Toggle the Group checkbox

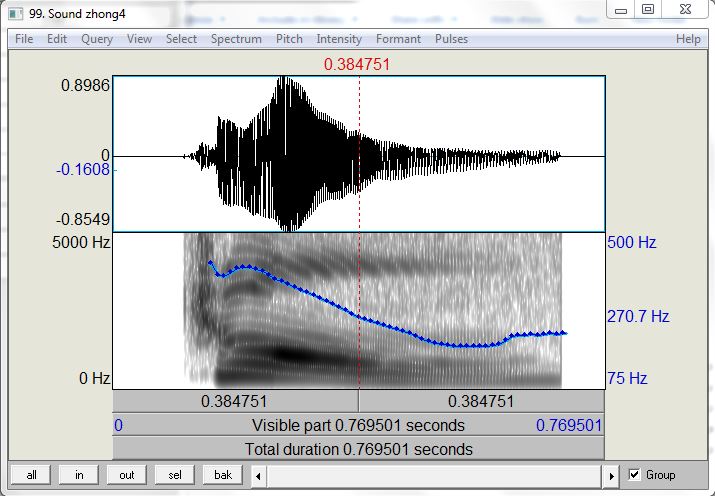pos(634,475)
